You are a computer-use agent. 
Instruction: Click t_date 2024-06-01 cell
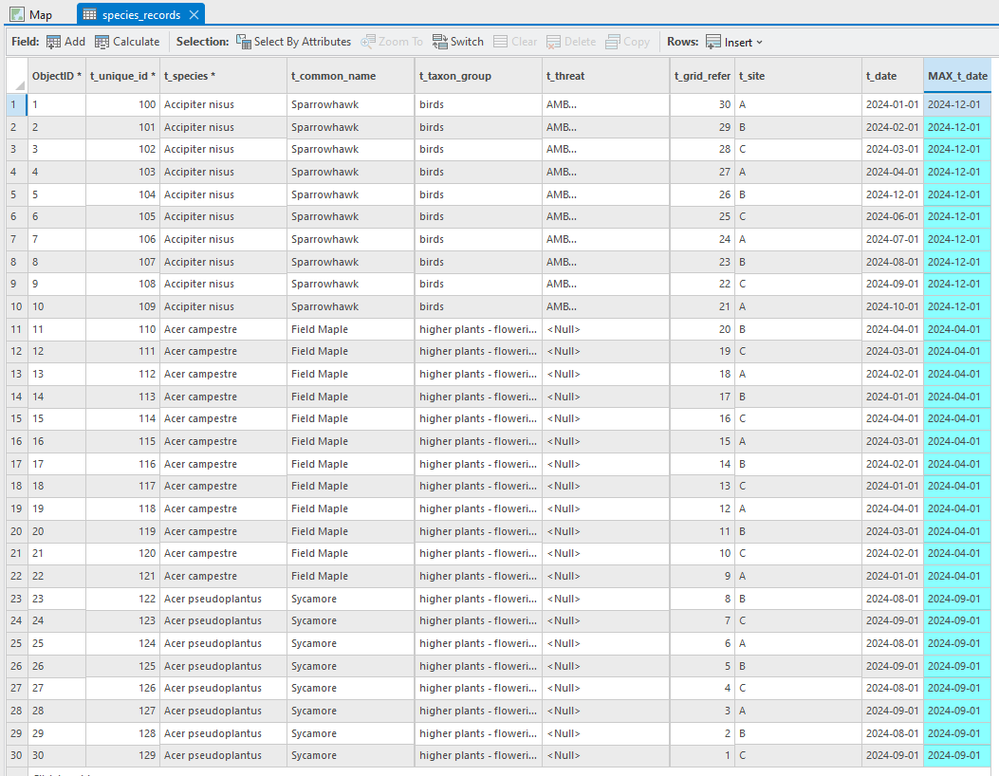(892, 217)
